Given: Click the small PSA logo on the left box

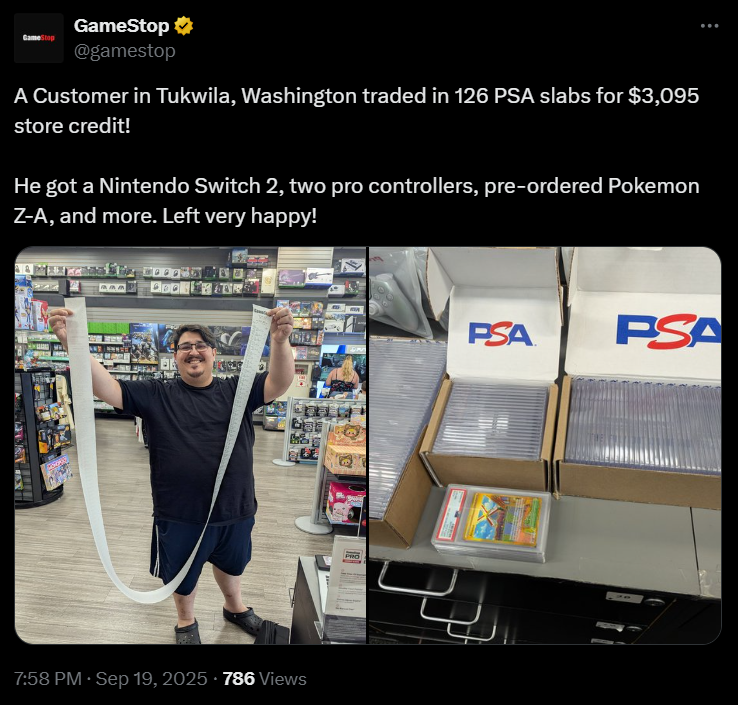Looking at the screenshot, I should click(500, 334).
